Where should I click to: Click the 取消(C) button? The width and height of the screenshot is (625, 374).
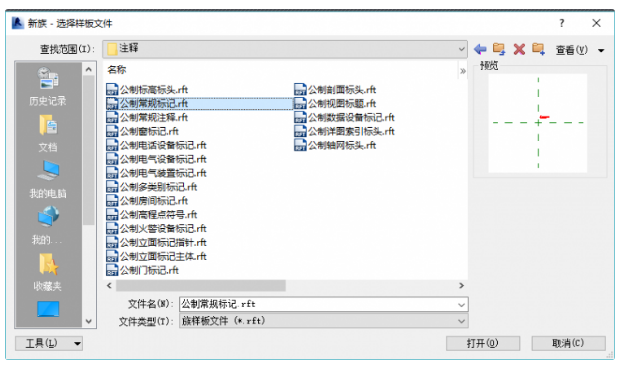click(x=568, y=343)
